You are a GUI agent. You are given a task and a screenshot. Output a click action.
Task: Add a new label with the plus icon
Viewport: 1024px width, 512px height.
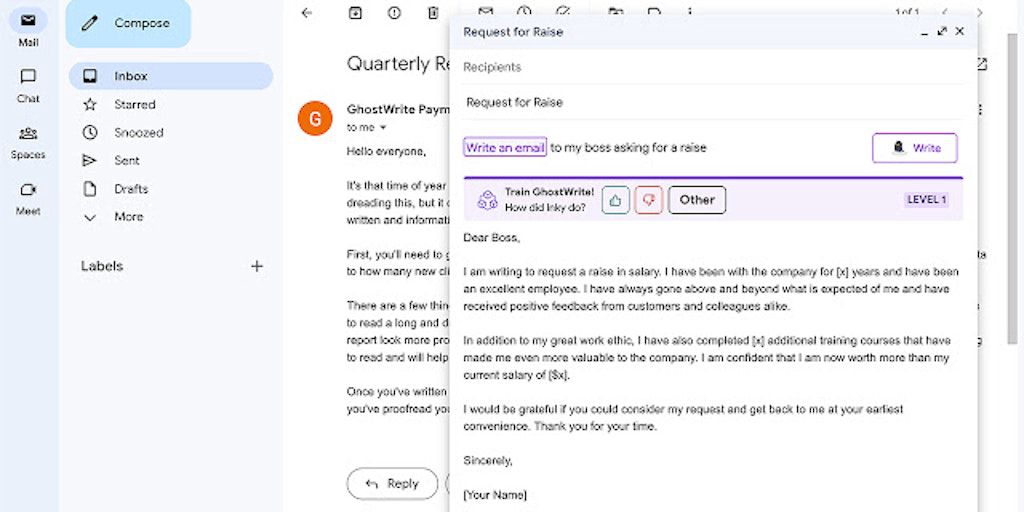point(257,266)
